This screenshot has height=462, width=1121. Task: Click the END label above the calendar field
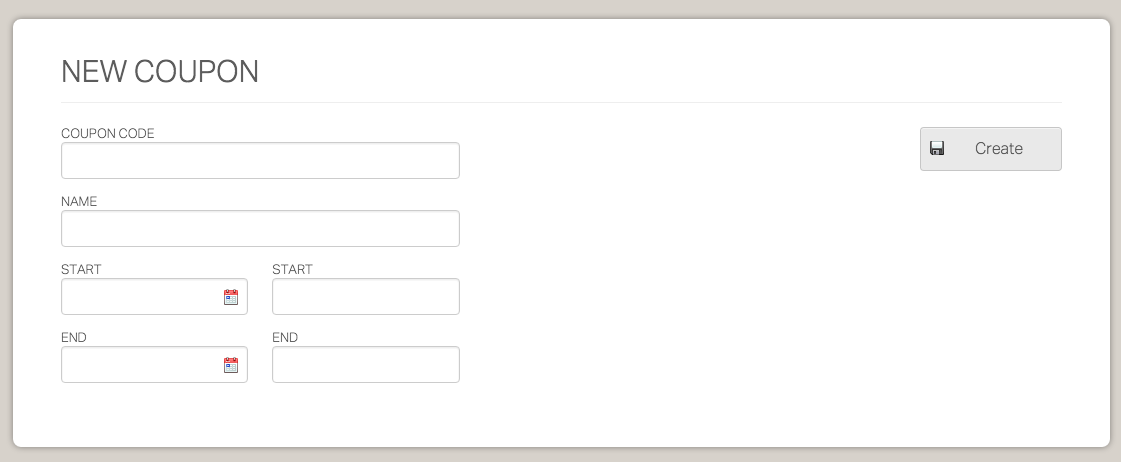pyautogui.click(x=74, y=337)
